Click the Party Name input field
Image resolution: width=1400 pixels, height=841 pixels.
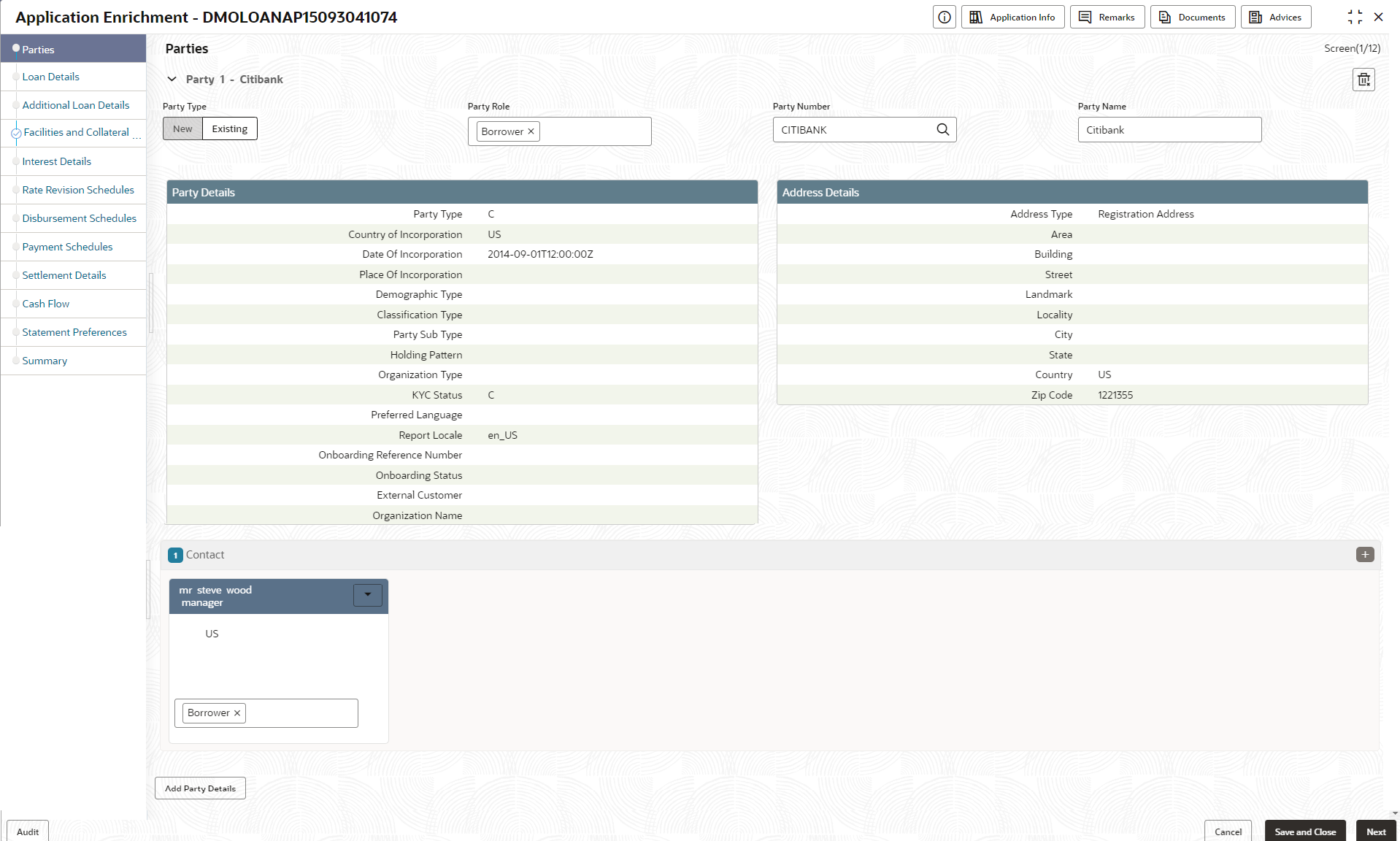pos(1169,130)
